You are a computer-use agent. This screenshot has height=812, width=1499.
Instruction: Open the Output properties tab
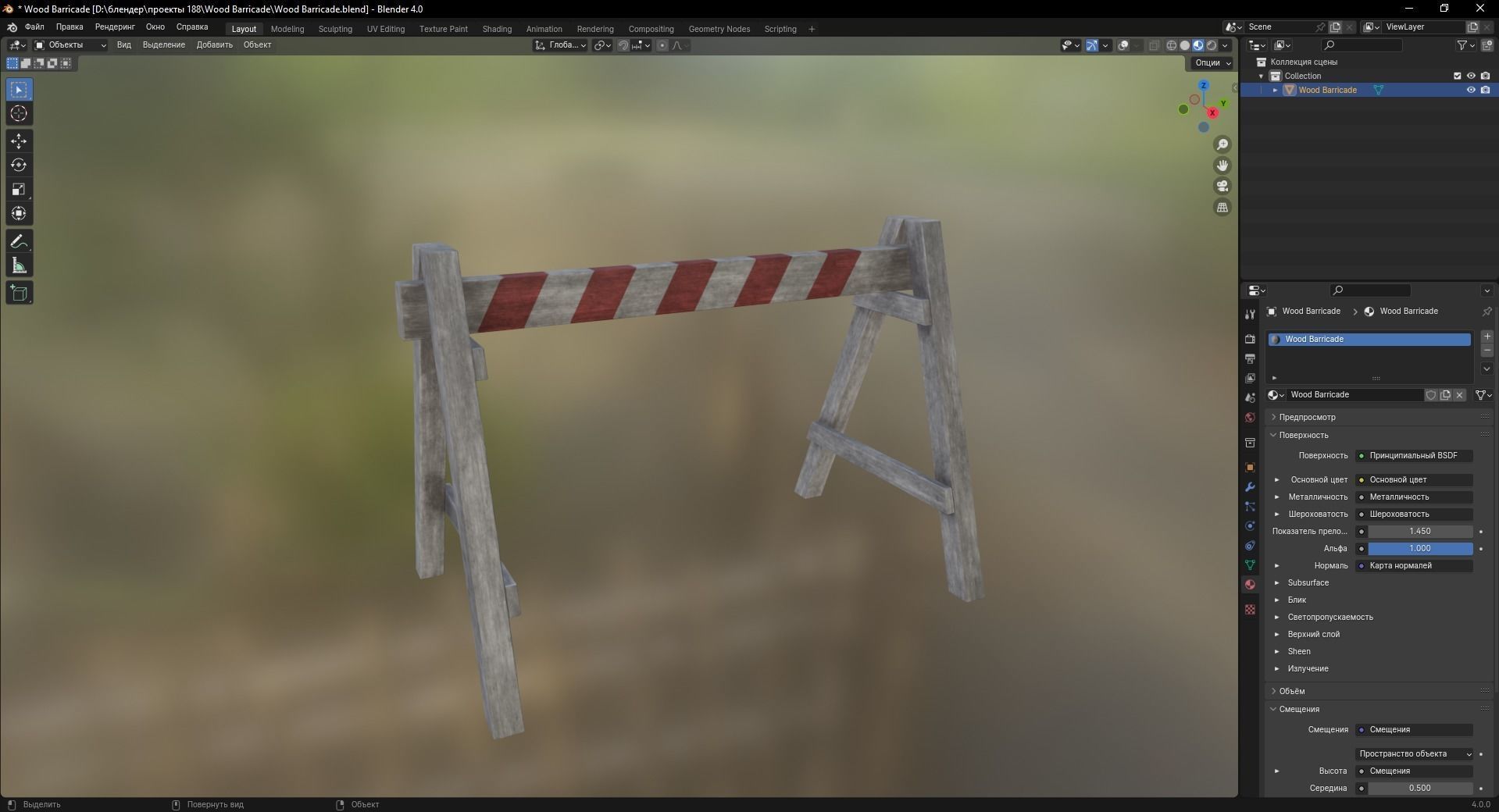coord(1250,358)
